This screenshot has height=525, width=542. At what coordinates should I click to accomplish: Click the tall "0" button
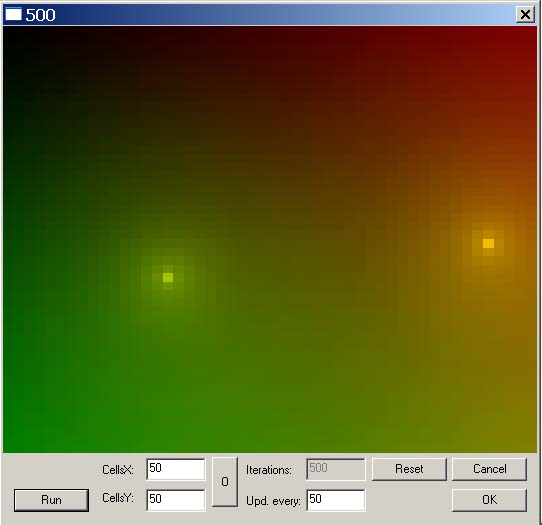225,482
